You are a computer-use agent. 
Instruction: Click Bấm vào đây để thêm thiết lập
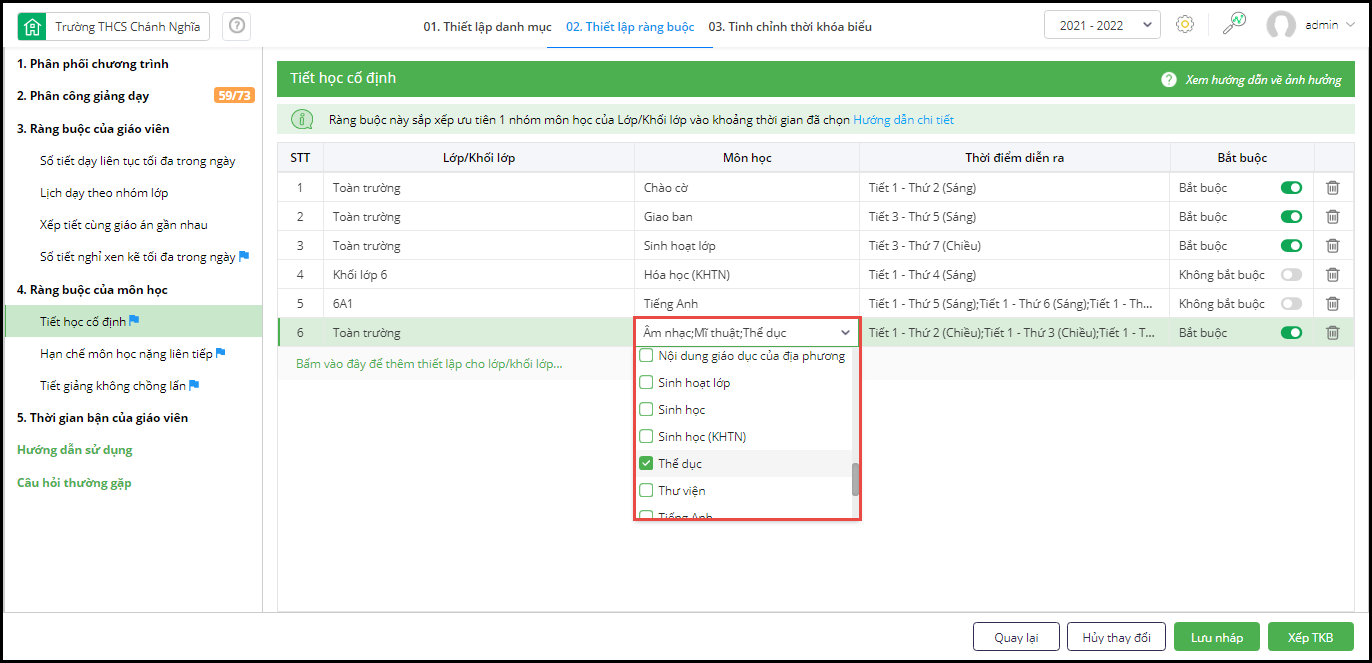pyautogui.click(x=429, y=364)
